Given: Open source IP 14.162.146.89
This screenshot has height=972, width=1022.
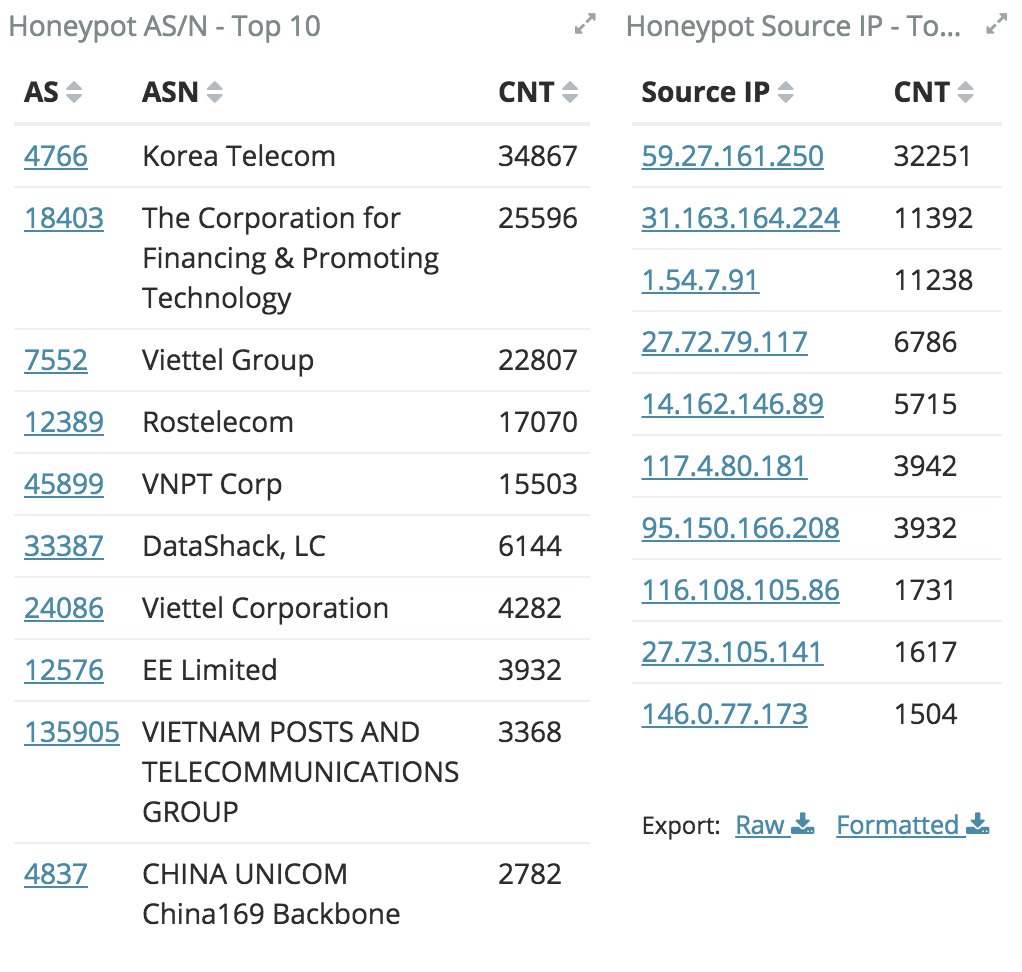Looking at the screenshot, I should pyautogui.click(x=733, y=404).
